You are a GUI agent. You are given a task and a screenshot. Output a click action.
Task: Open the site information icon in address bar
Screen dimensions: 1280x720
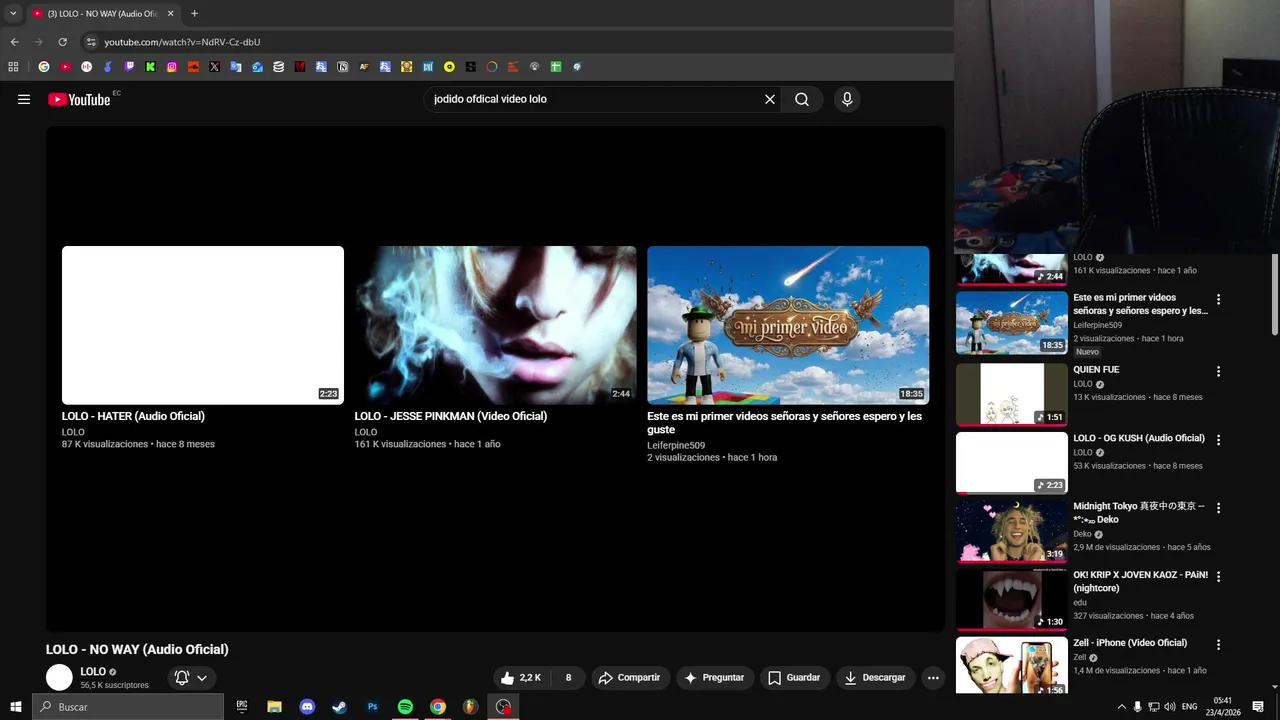pos(90,42)
